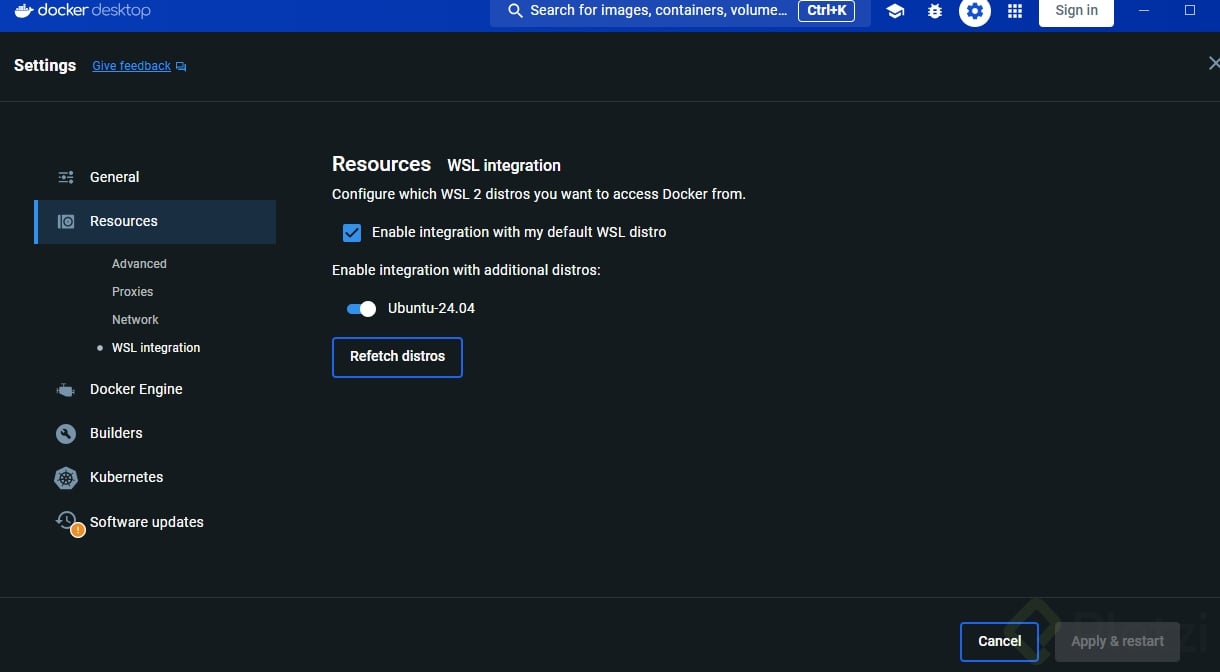Screen dimensions: 1220x672
Task: Minimize the Docker Desktop window
Action: (x=1144, y=10)
